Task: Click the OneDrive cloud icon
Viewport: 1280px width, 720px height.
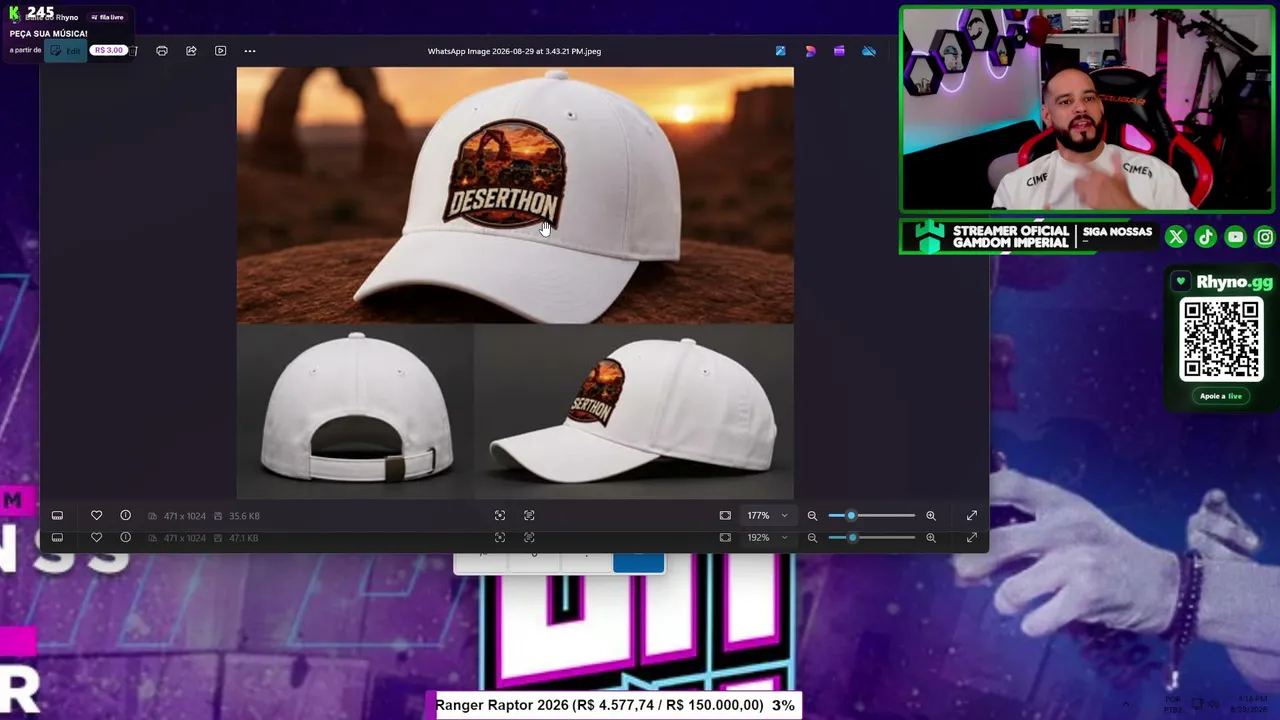Action: click(869, 51)
